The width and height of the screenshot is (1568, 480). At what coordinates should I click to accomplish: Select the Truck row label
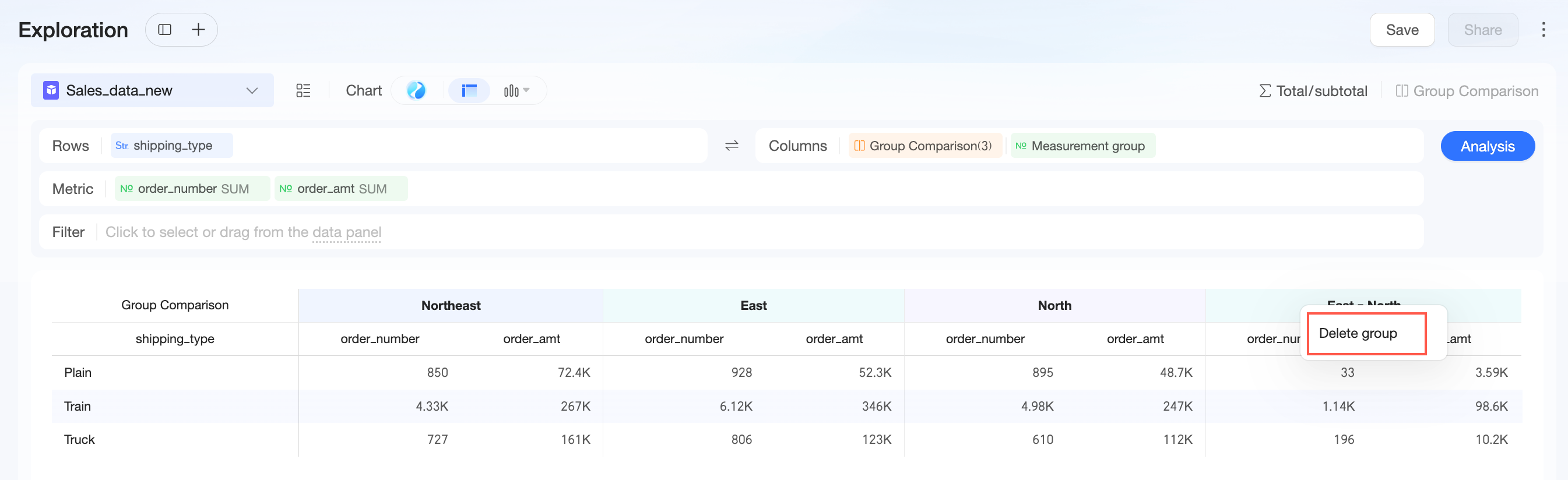pyautogui.click(x=79, y=439)
